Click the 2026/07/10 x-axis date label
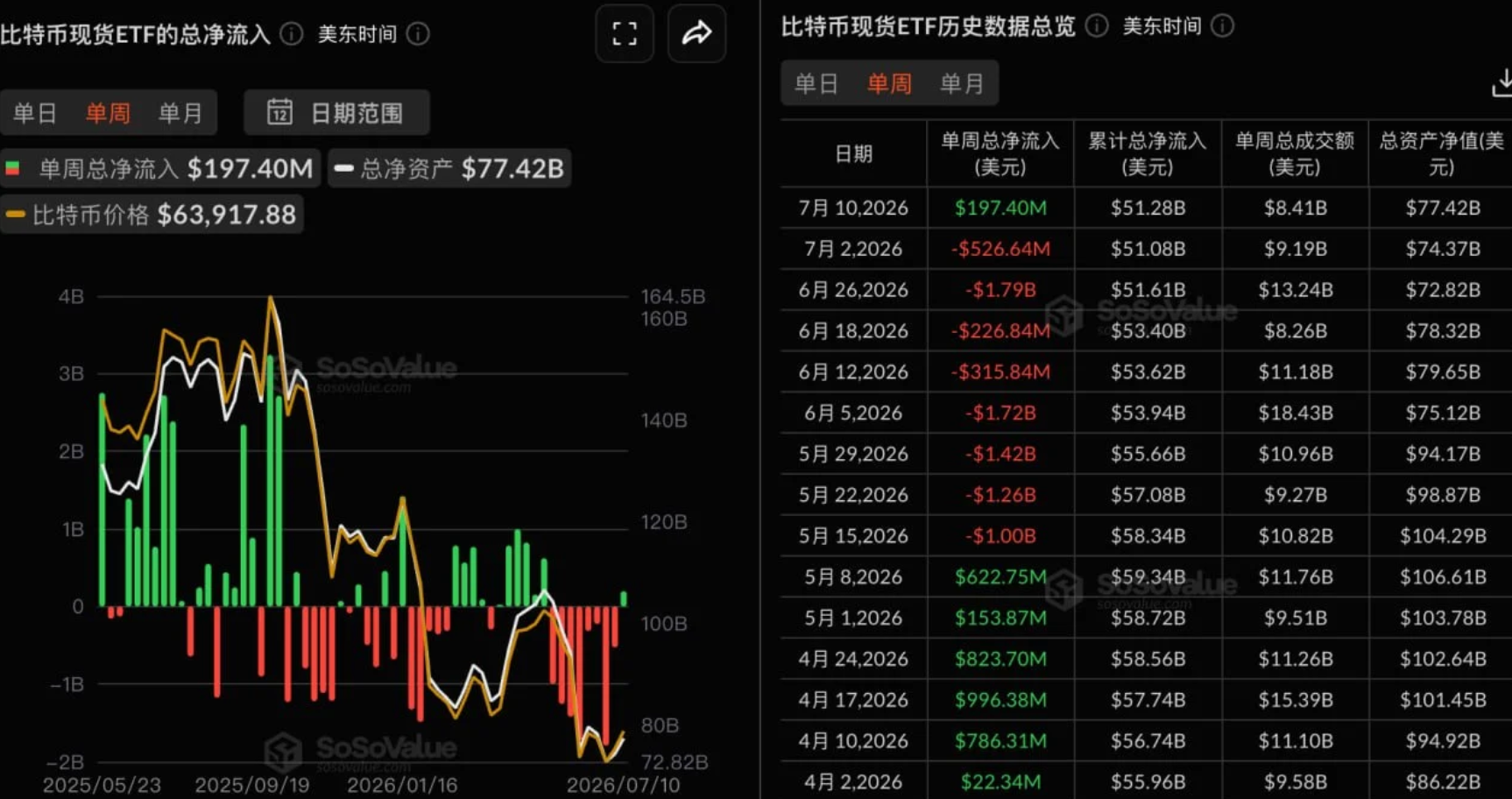The height and width of the screenshot is (799, 1512). point(623,785)
